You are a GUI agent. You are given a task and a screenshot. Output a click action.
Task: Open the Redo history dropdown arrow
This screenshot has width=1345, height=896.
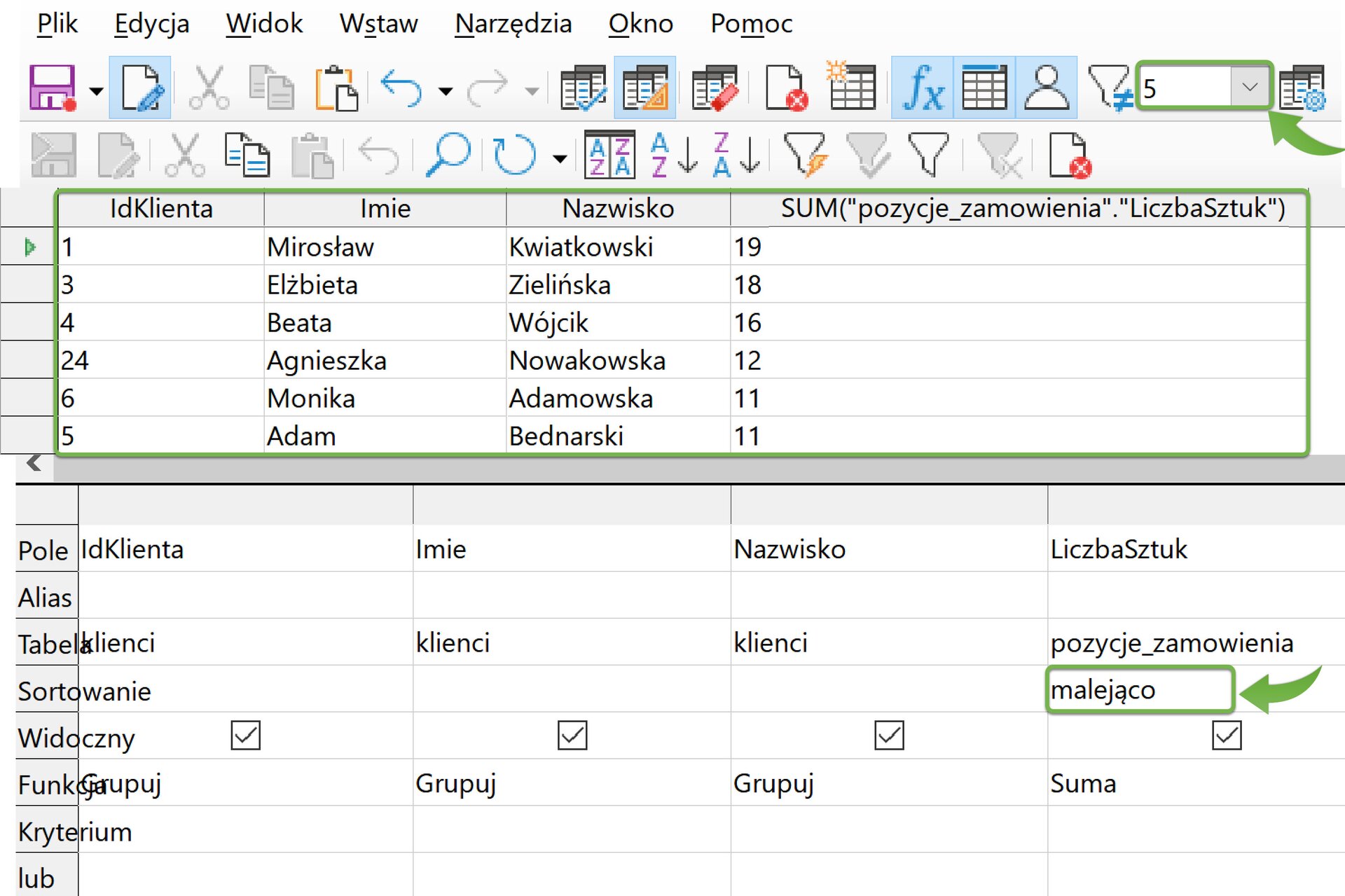click(532, 90)
